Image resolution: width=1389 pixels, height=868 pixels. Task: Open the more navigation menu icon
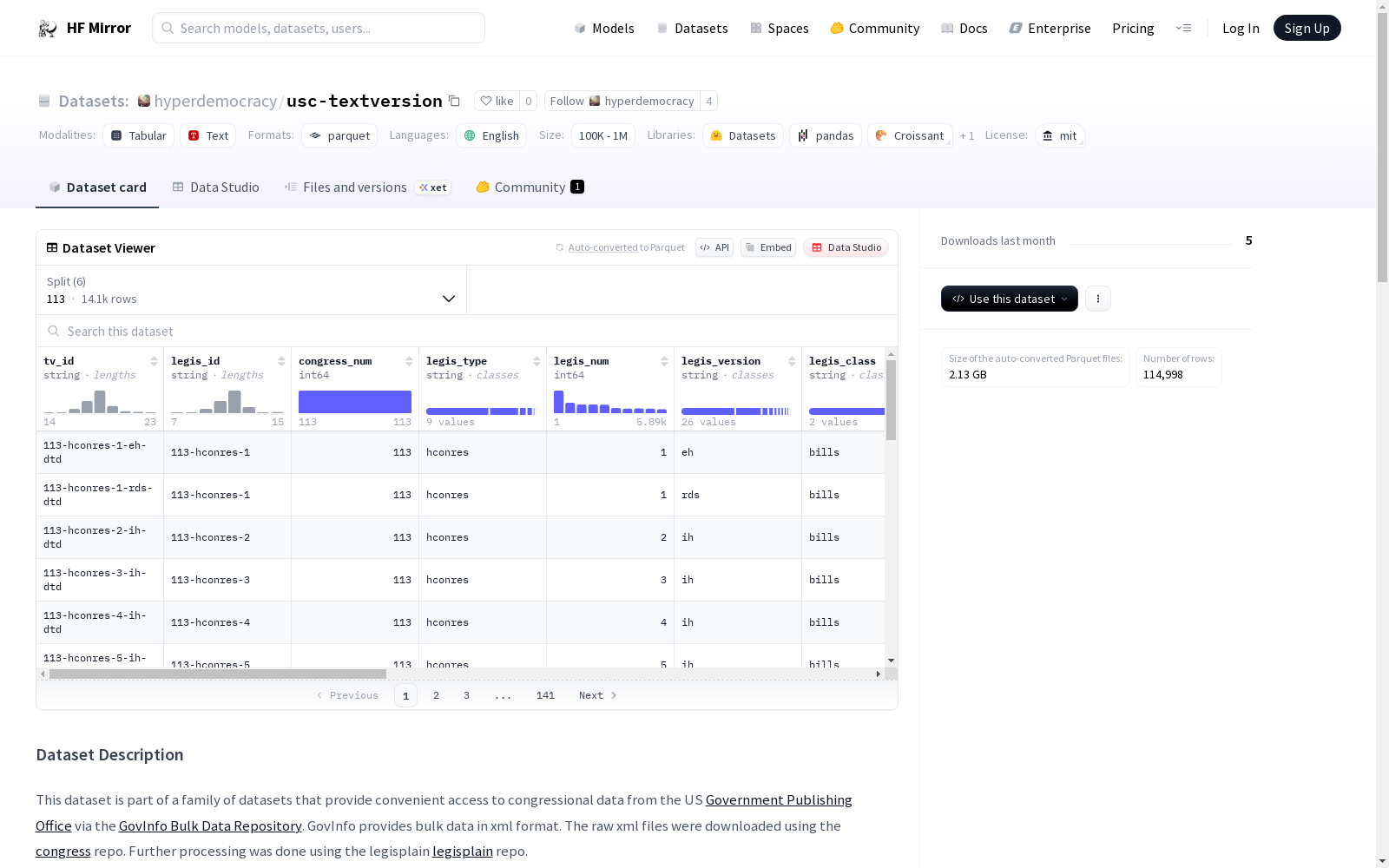(1183, 28)
